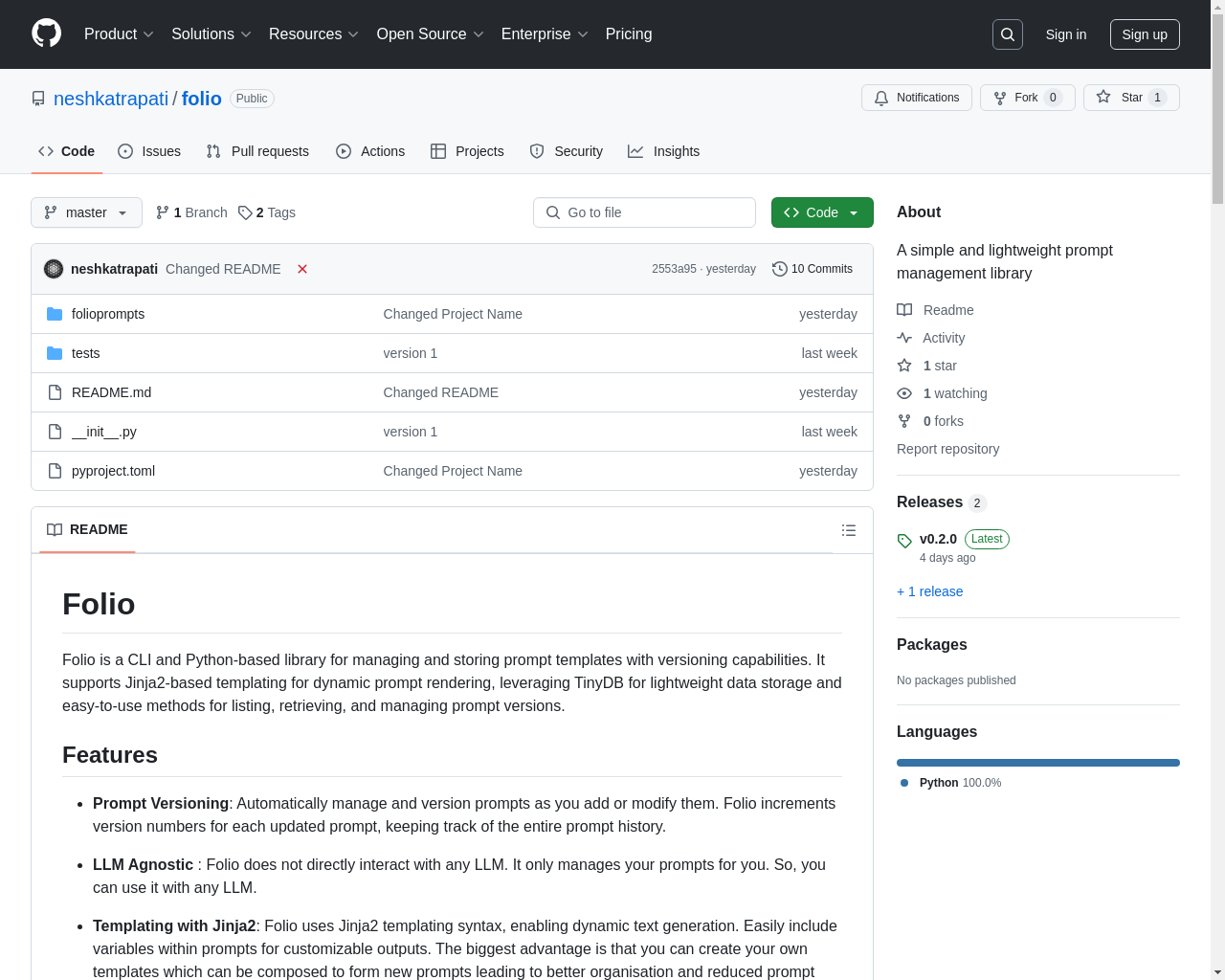Click the Notifications button
The height and width of the screenshot is (980, 1225).
[x=917, y=98]
